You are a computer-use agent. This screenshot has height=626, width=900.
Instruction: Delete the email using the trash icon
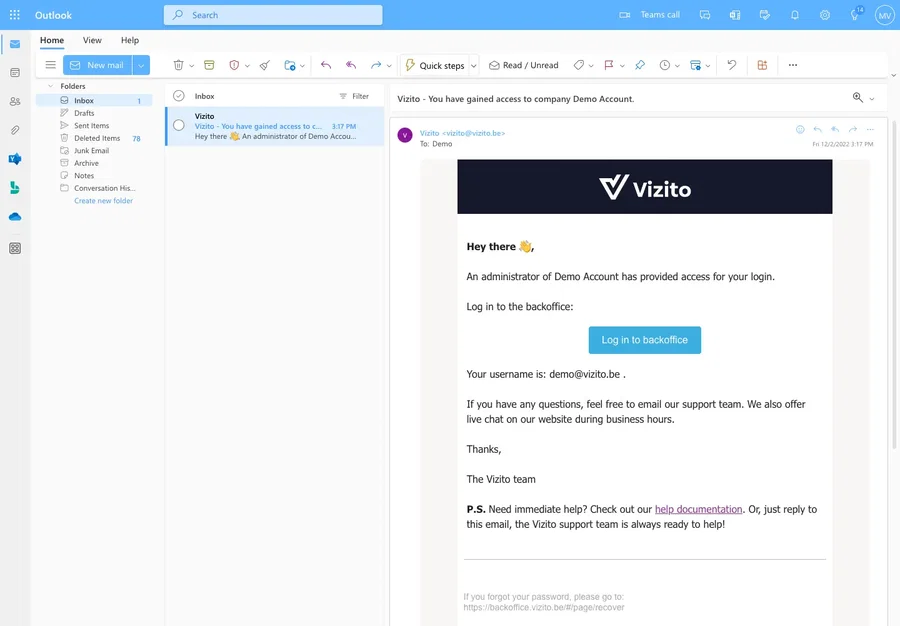[x=177, y=64]
